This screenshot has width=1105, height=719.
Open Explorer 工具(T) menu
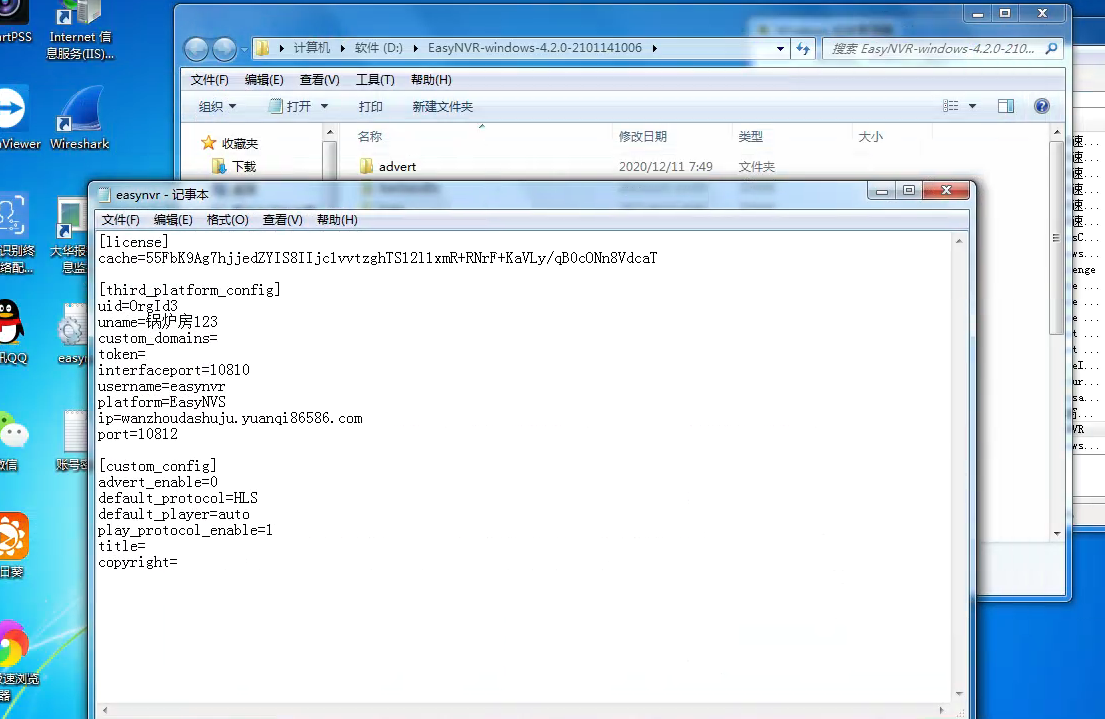[x=375, y=80]
